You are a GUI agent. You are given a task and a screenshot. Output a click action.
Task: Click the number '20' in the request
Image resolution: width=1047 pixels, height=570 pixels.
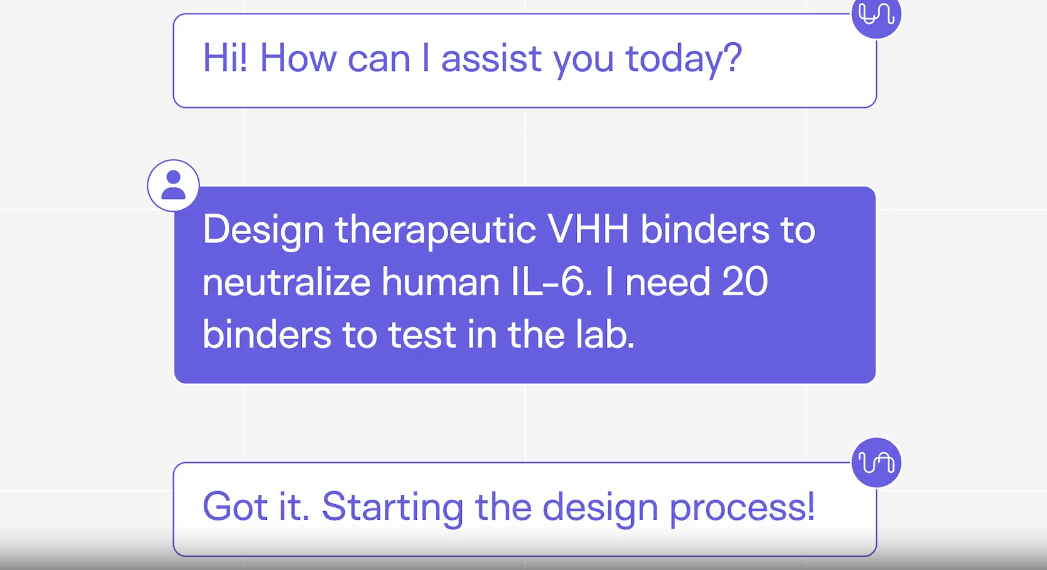pos(745,282)
